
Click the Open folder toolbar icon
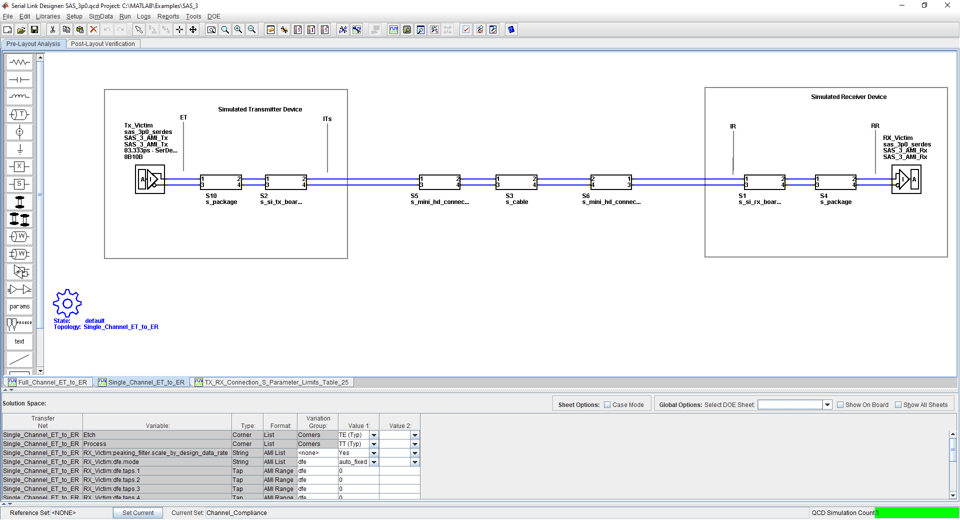(x=21, y=29)
